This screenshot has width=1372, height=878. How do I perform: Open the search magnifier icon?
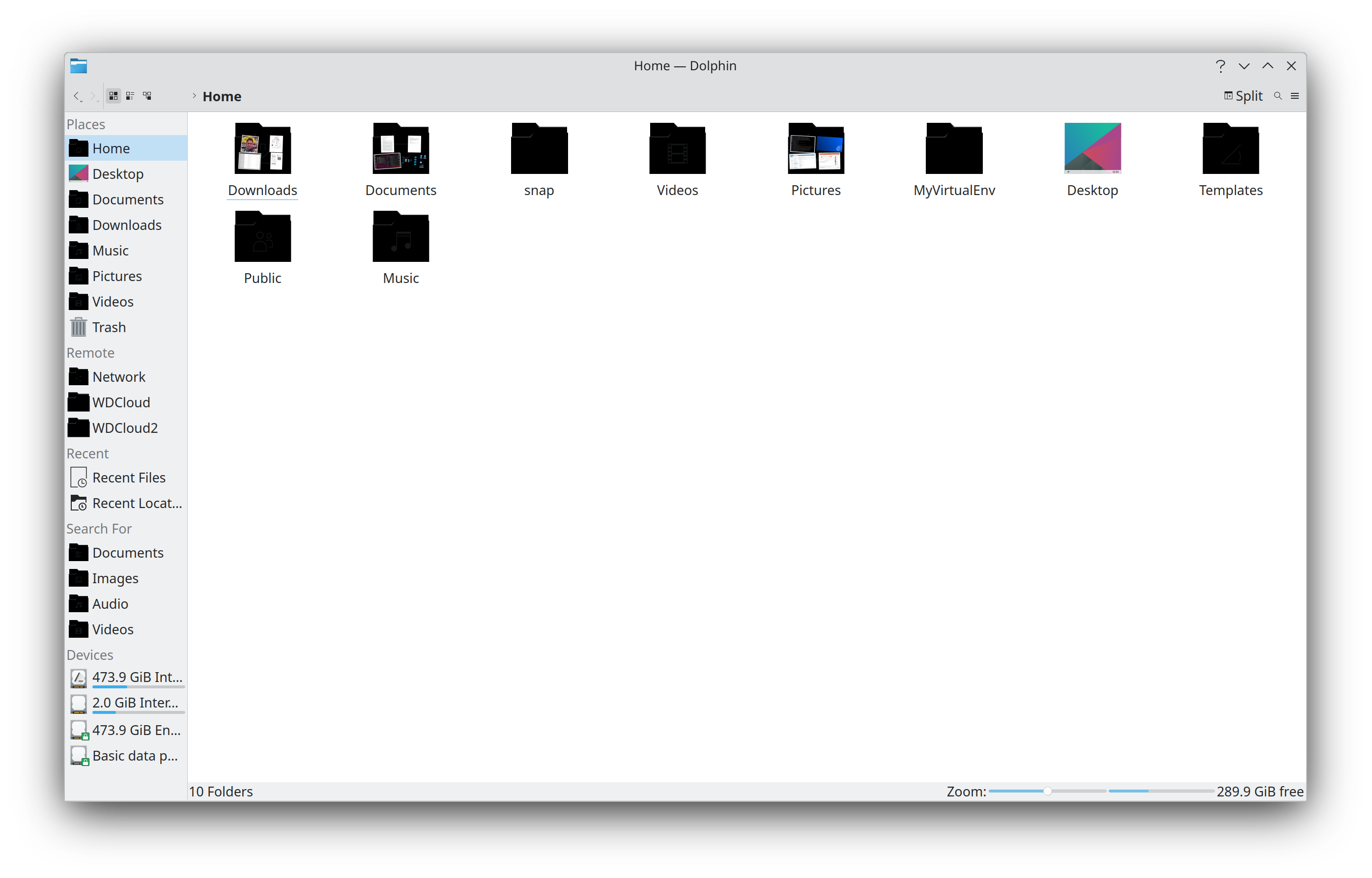[x=1278, y=96]
